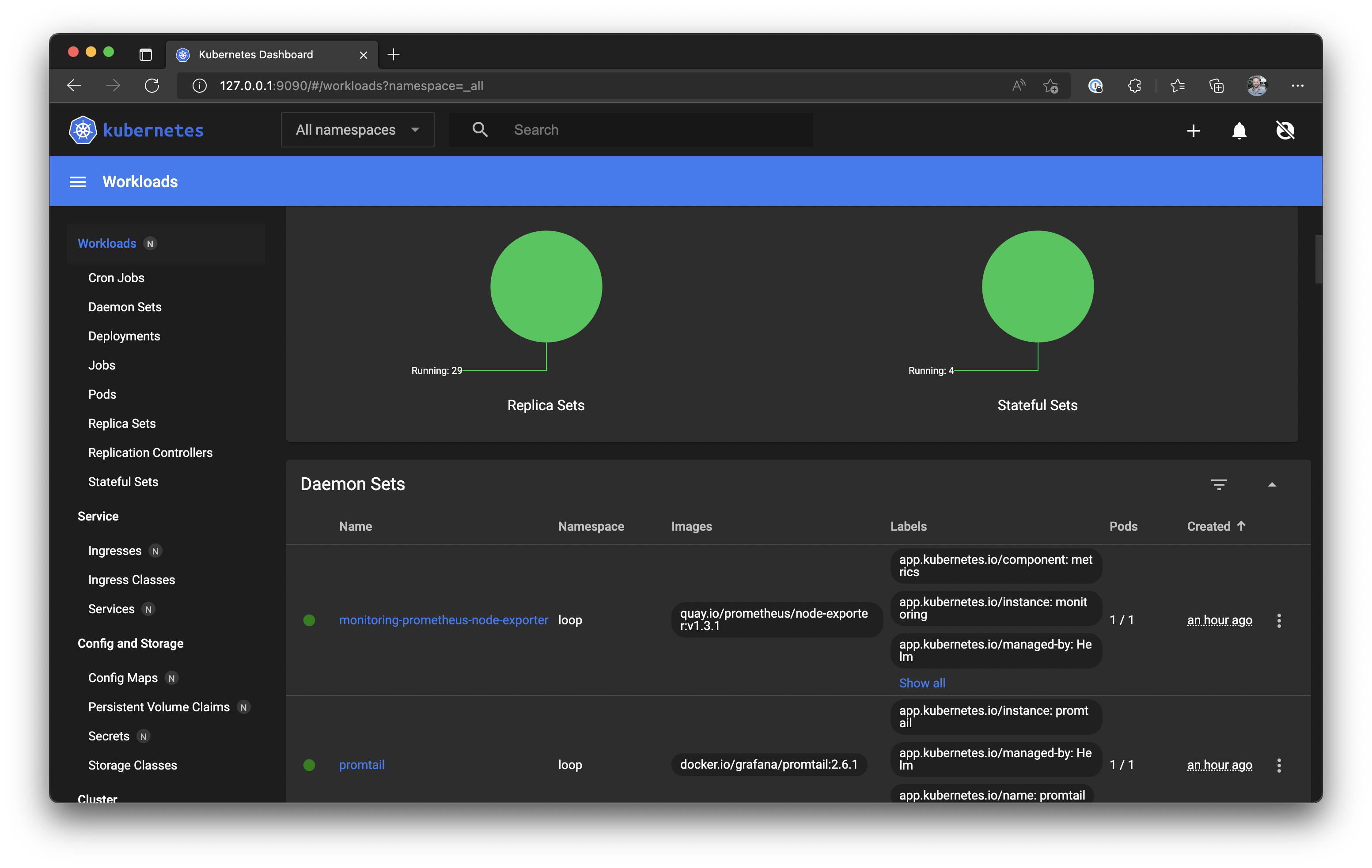Viewport: 1372px width, 868px height.
Task: Open Stateful Sets in sidebar
Action: coord(123,481)
